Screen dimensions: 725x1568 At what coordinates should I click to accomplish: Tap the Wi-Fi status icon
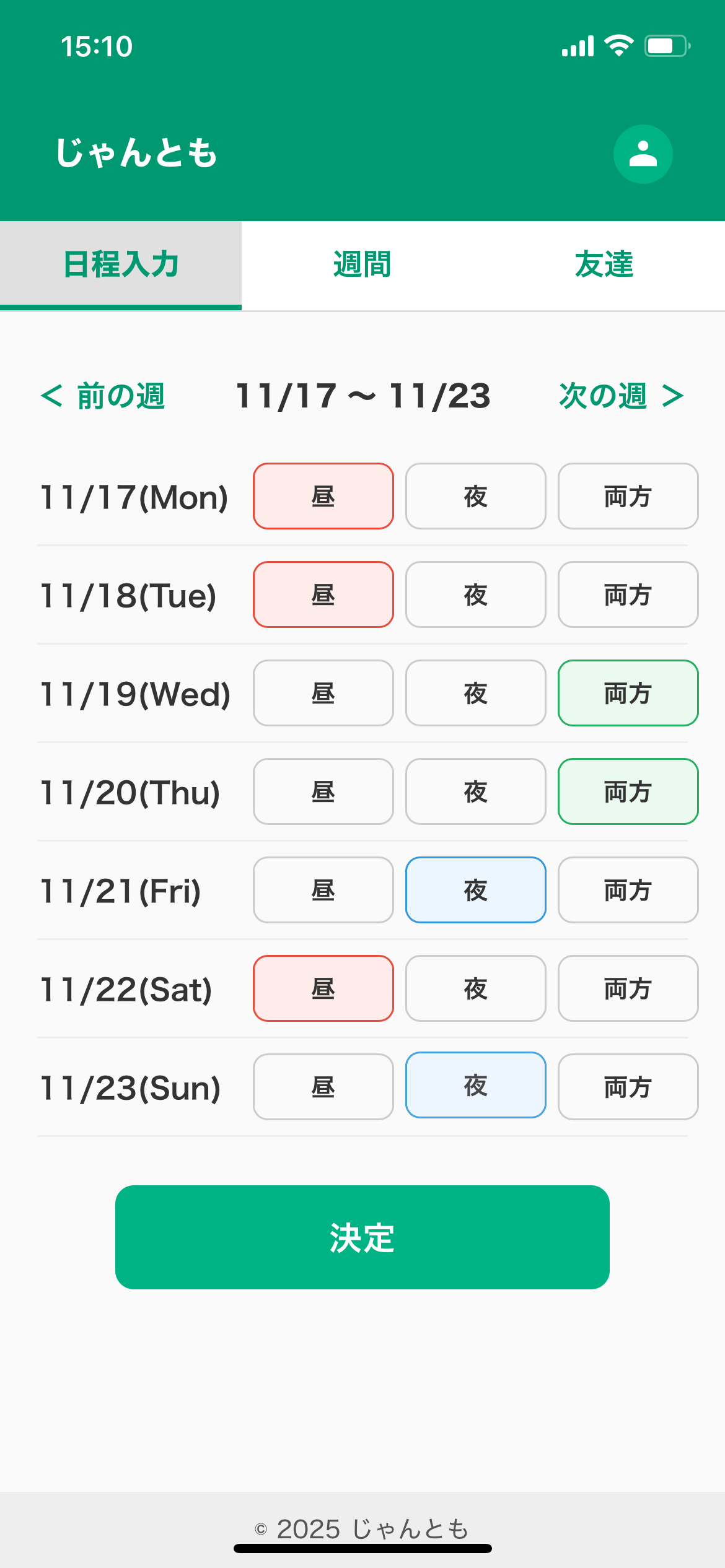618,46
